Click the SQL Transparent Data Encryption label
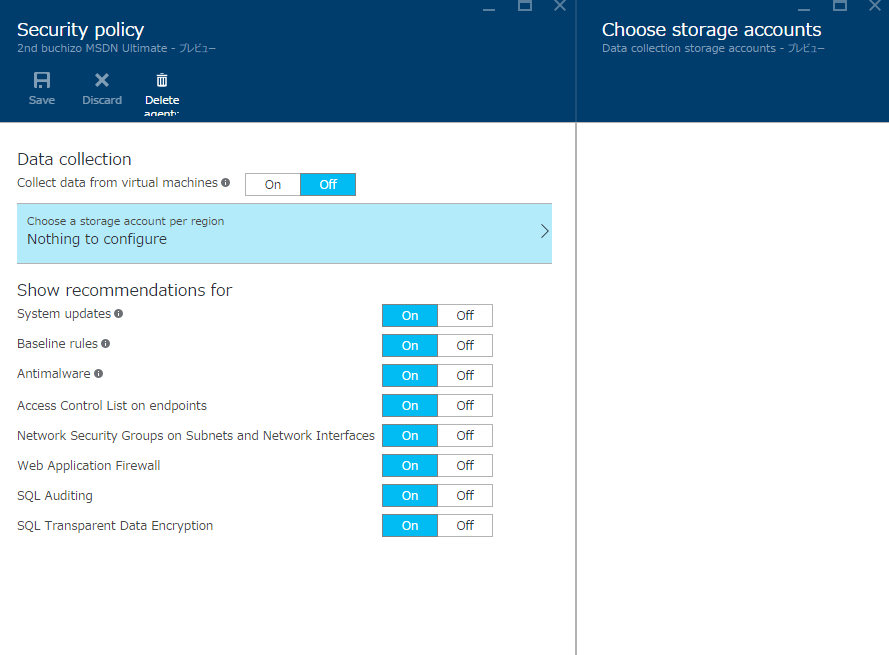This screenshot has height=655, width=889. pyautogui.click(x=115, y=526)
